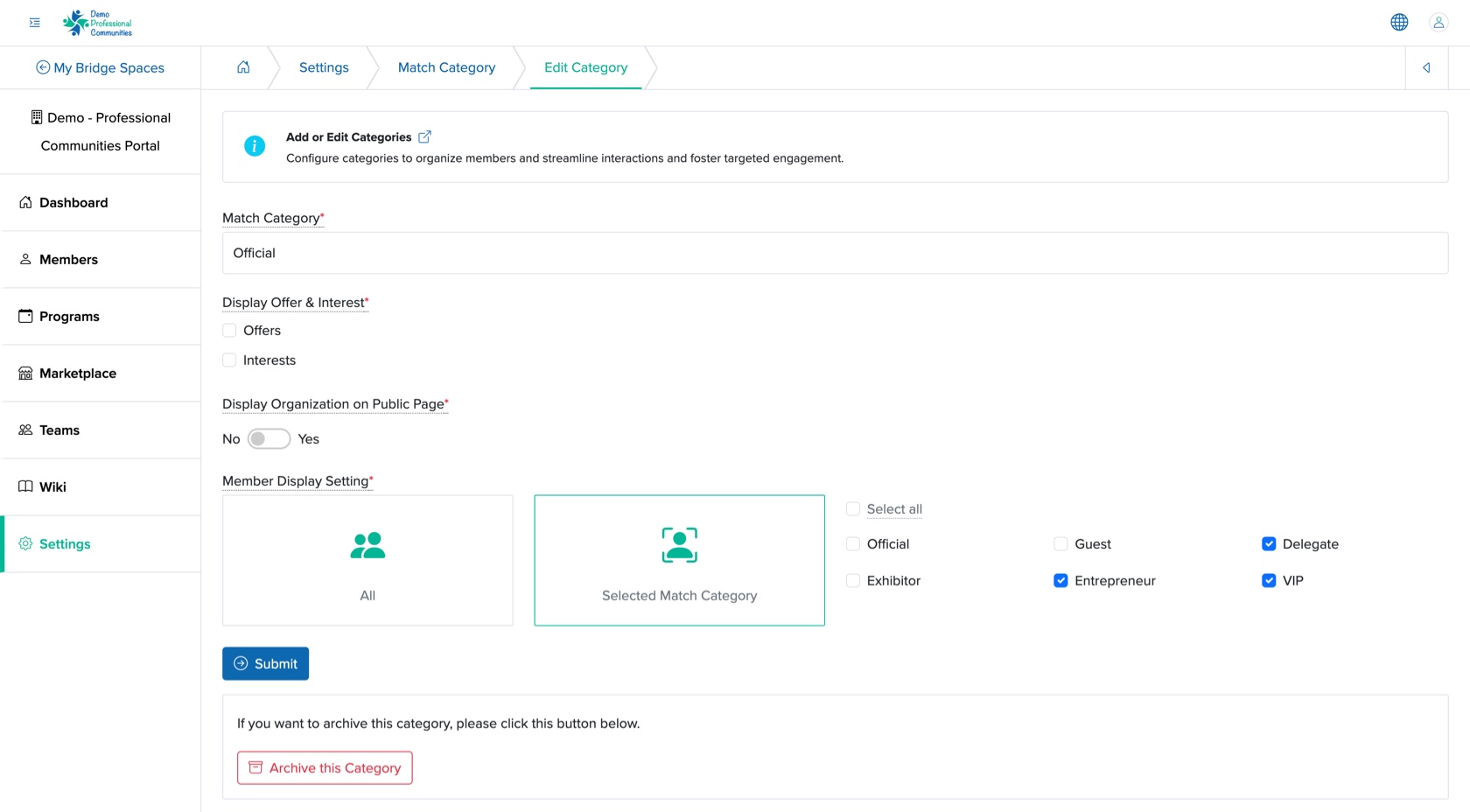Click the Teams people icon in the sidebar
Screen dimensions: 1470x812
[25, 430]
